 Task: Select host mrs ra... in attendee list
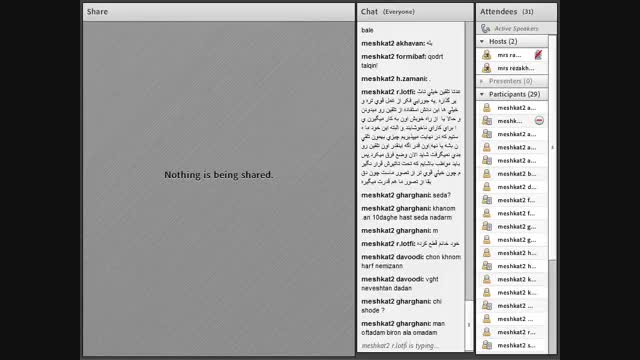pos(509,55)
